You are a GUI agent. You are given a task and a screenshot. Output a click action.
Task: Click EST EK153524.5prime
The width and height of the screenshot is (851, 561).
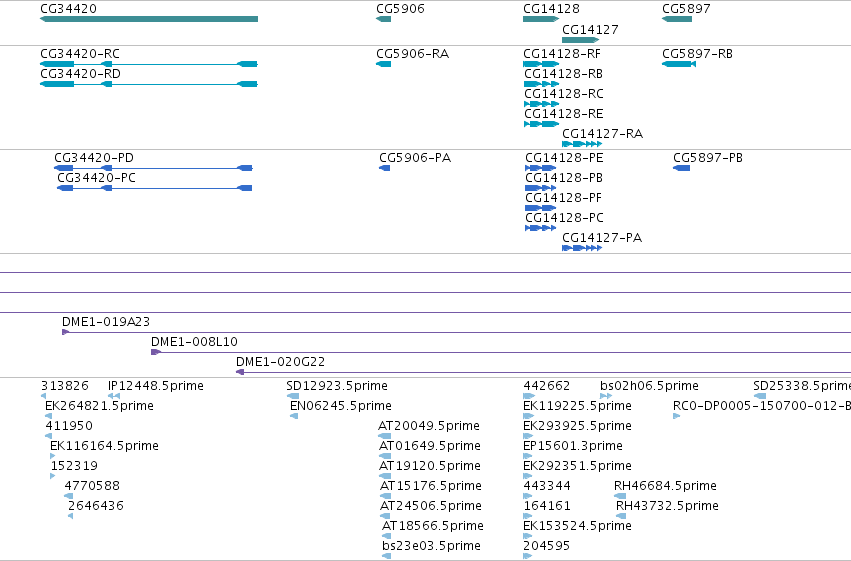point(528,536)
